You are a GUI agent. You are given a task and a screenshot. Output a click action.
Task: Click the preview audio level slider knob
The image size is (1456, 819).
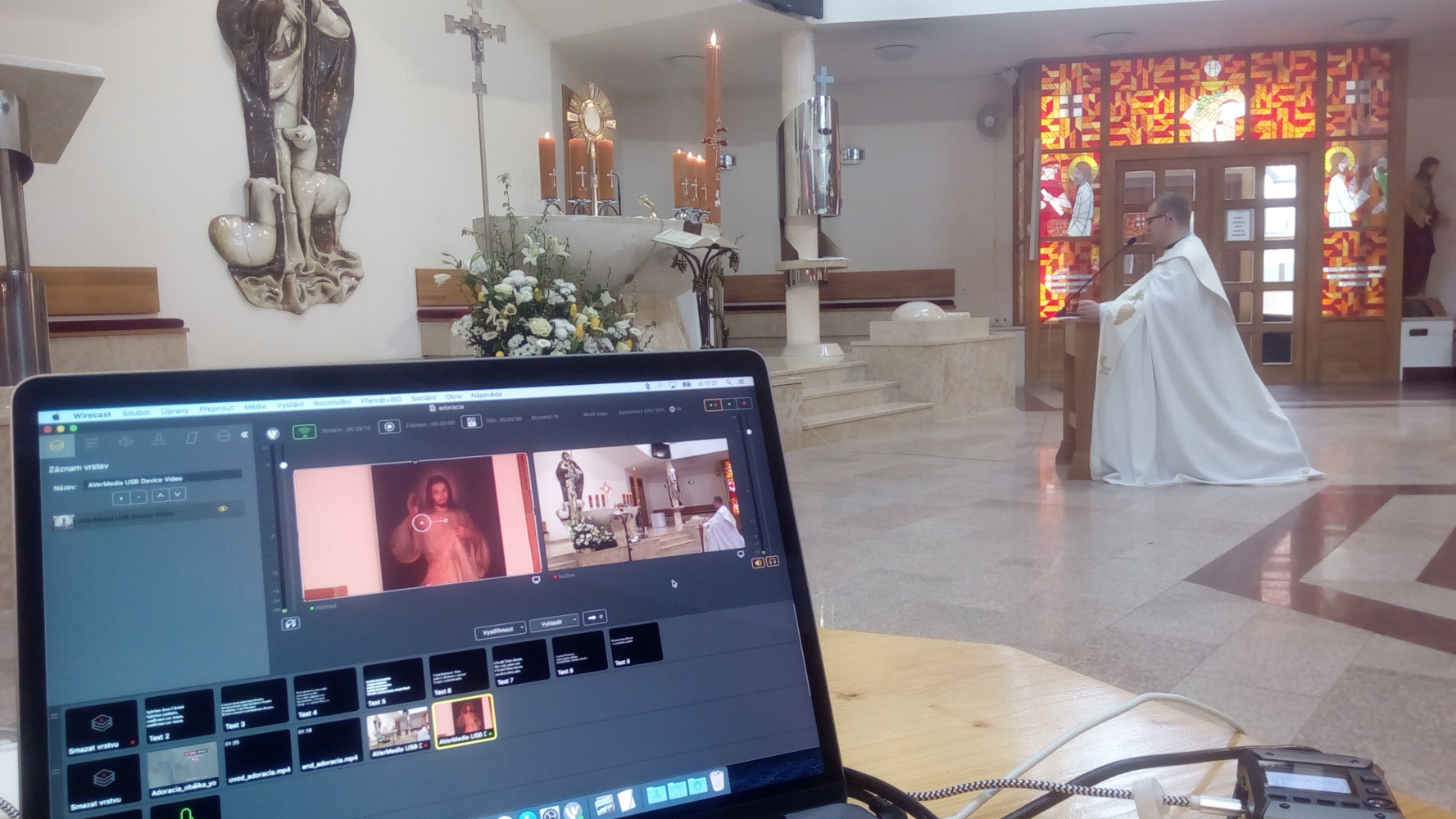tap(283, 465)
